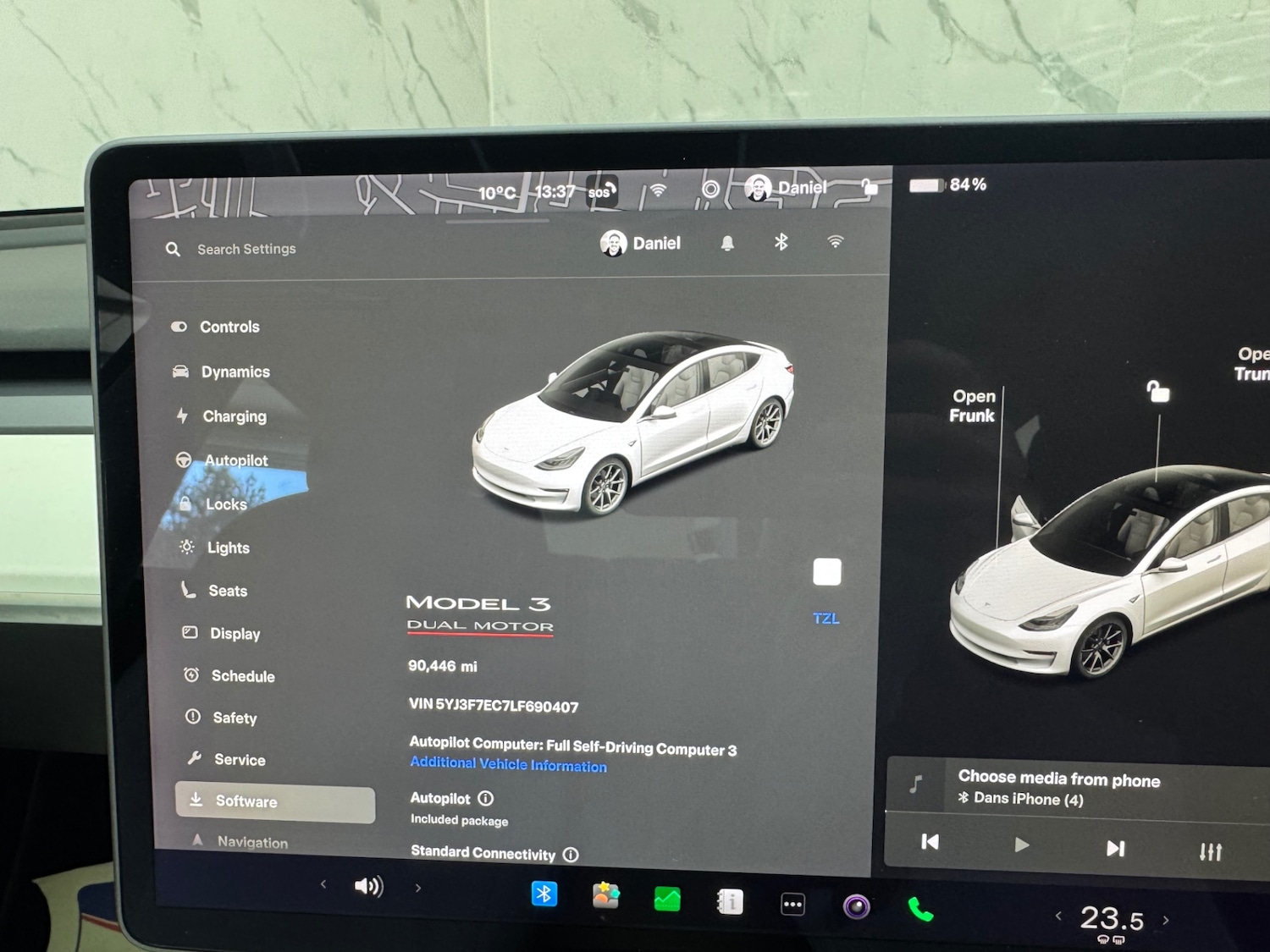The height and width of the screenshot is (952, 1270).
Task: Open the Daniel profile in the settings header
Action: click(x=640, y=244)
